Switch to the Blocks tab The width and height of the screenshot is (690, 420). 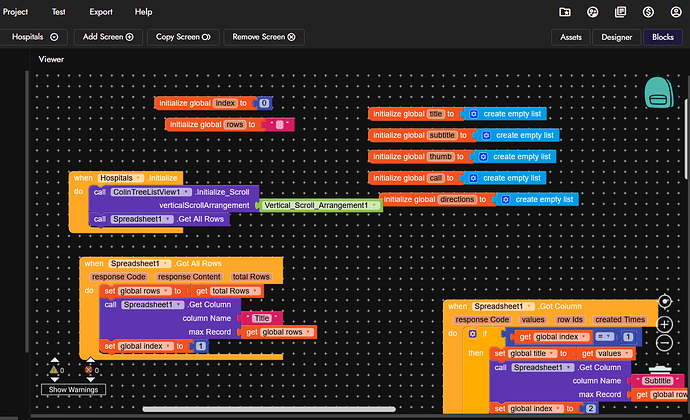coord(663,37)
